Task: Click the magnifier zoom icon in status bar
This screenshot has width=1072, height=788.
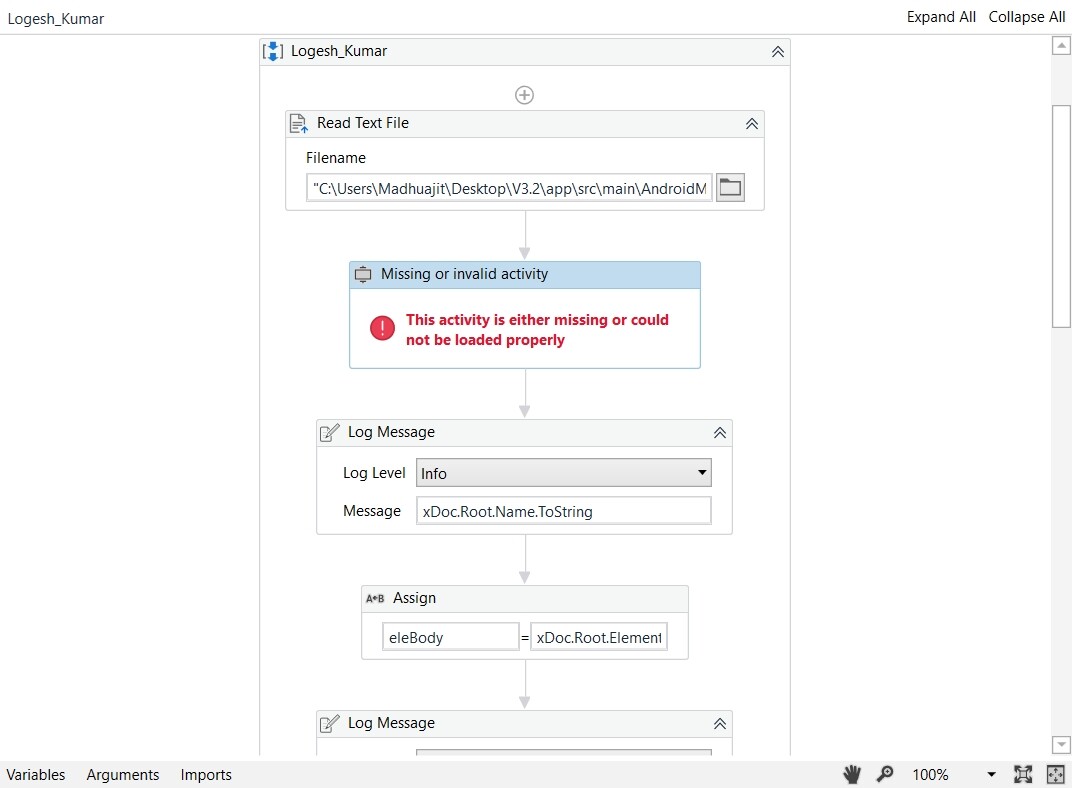Action: point(884,774)
